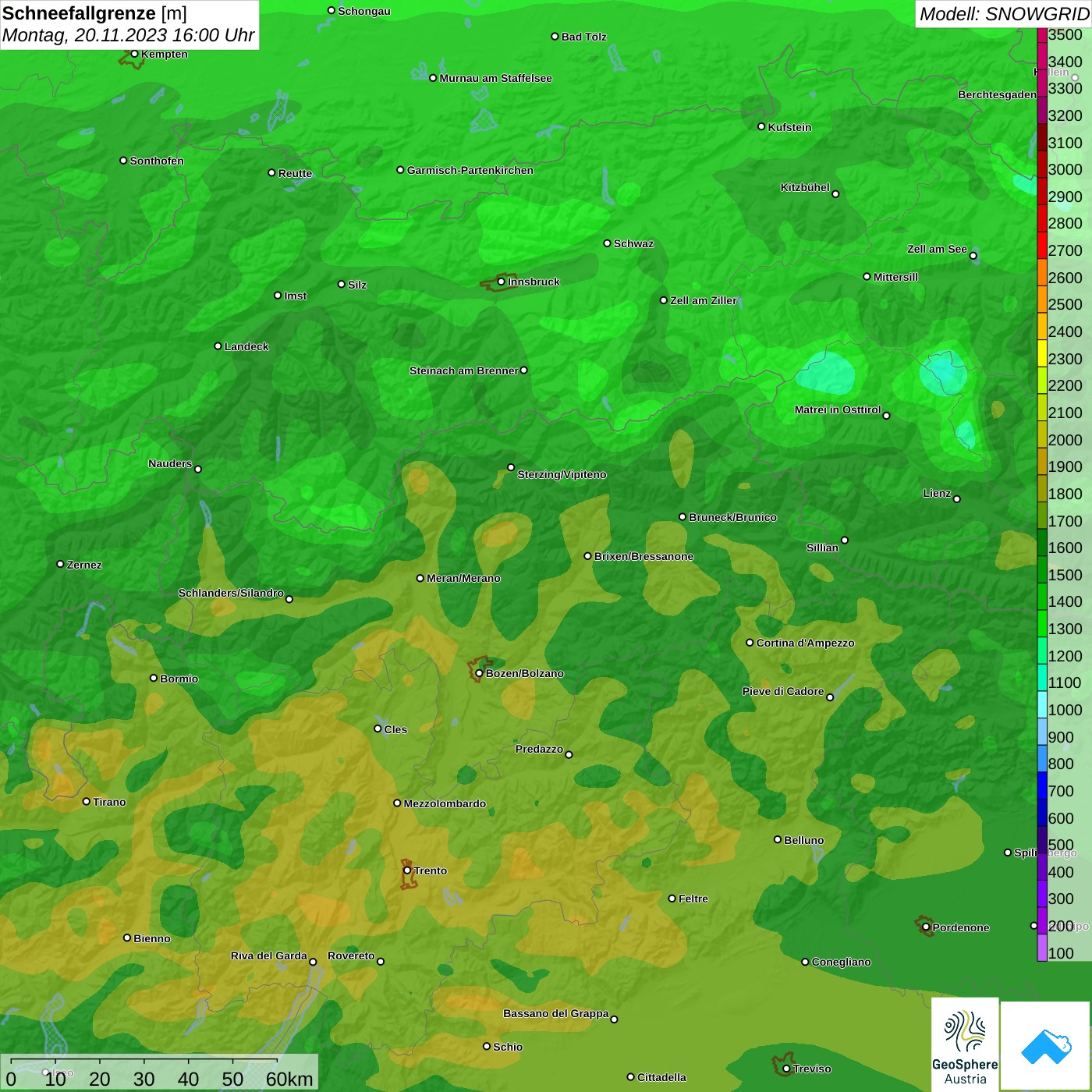Click the Schlanders/Silandro label
Image resolution: width=1092 pixels, height=1092 pixels.
(231, 593)
